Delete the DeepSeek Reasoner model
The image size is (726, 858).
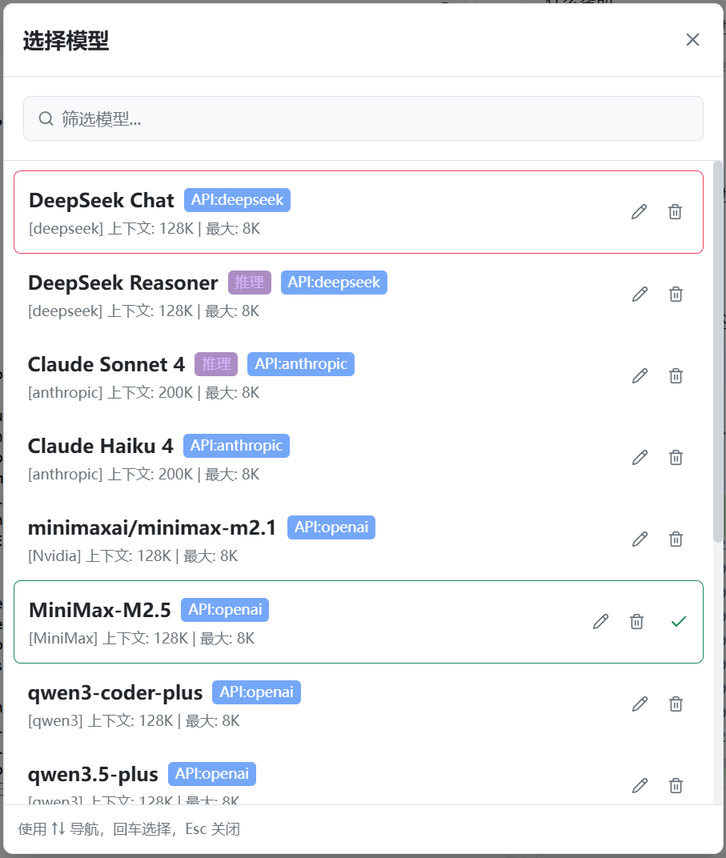(676, 294)
